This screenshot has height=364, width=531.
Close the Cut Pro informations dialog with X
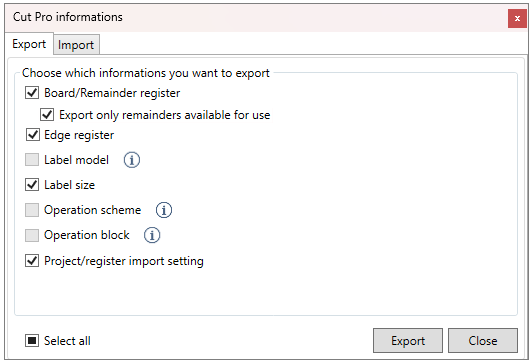tap(517, 19)
